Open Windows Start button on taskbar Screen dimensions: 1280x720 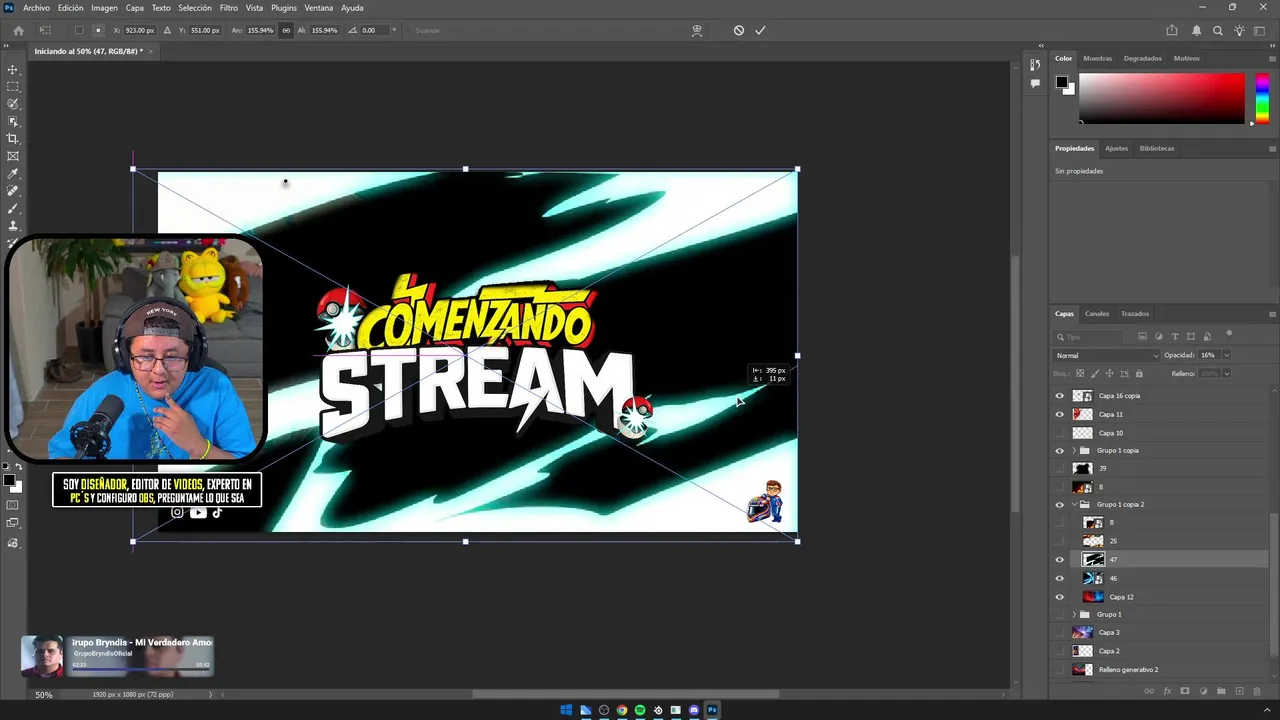click(x=566, y=710)
